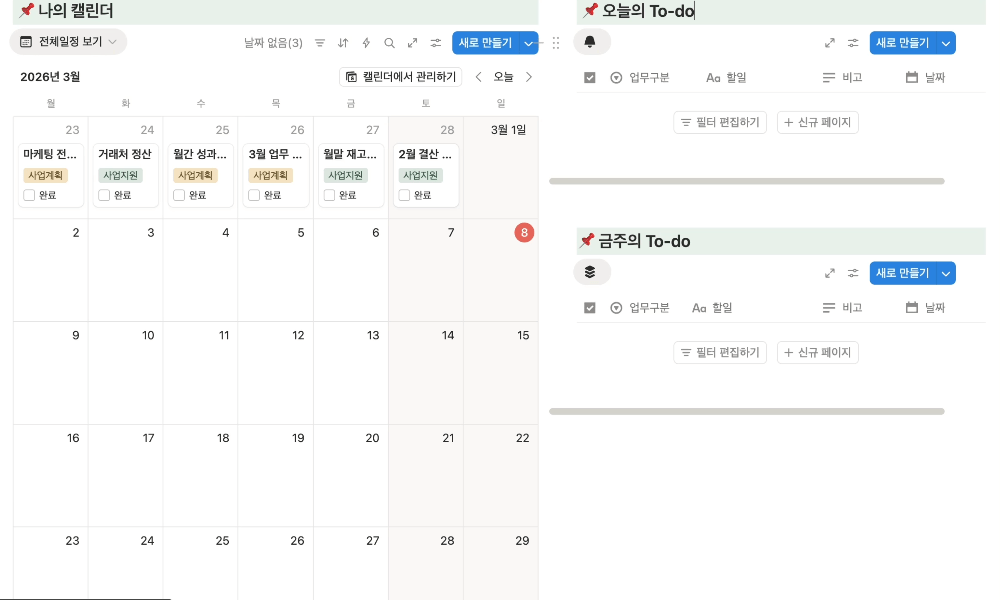The height and width of the screenshot is (600, 1000).
Task: Click the bell view icon under 오늘의 To-do
Action: (590, 42)
